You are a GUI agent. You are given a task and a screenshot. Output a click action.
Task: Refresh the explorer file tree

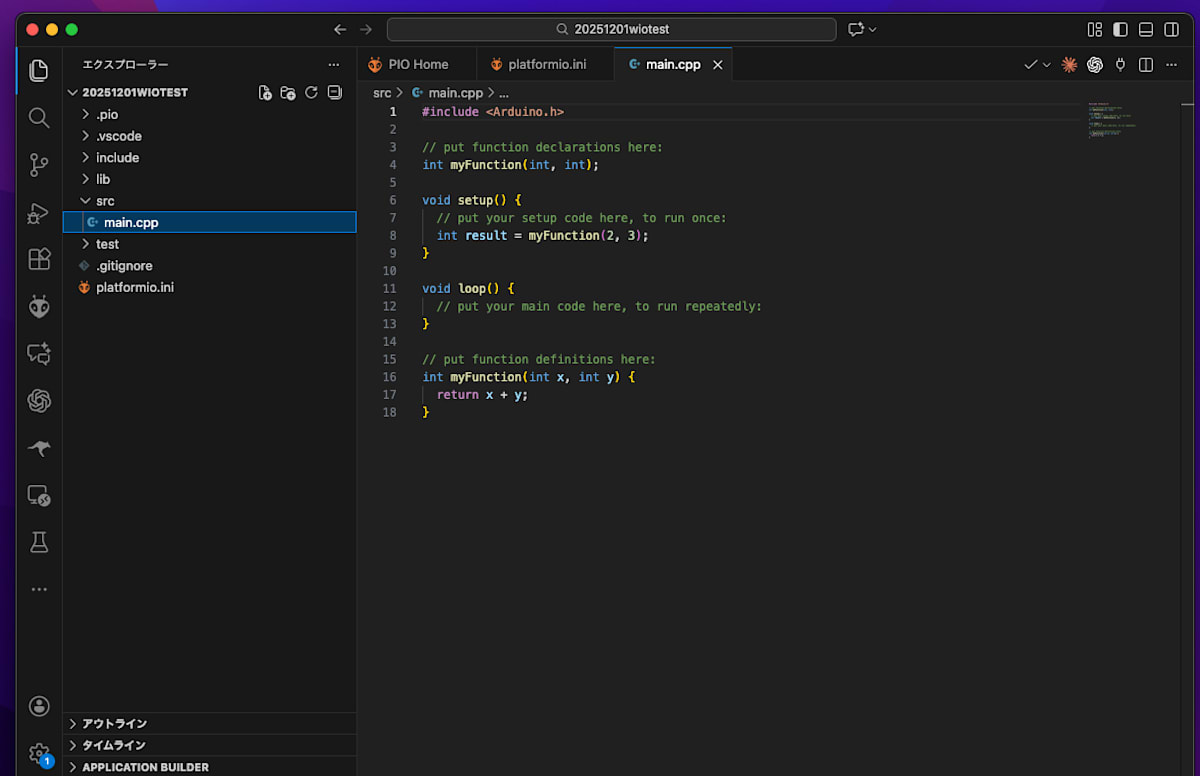point(311,92)
